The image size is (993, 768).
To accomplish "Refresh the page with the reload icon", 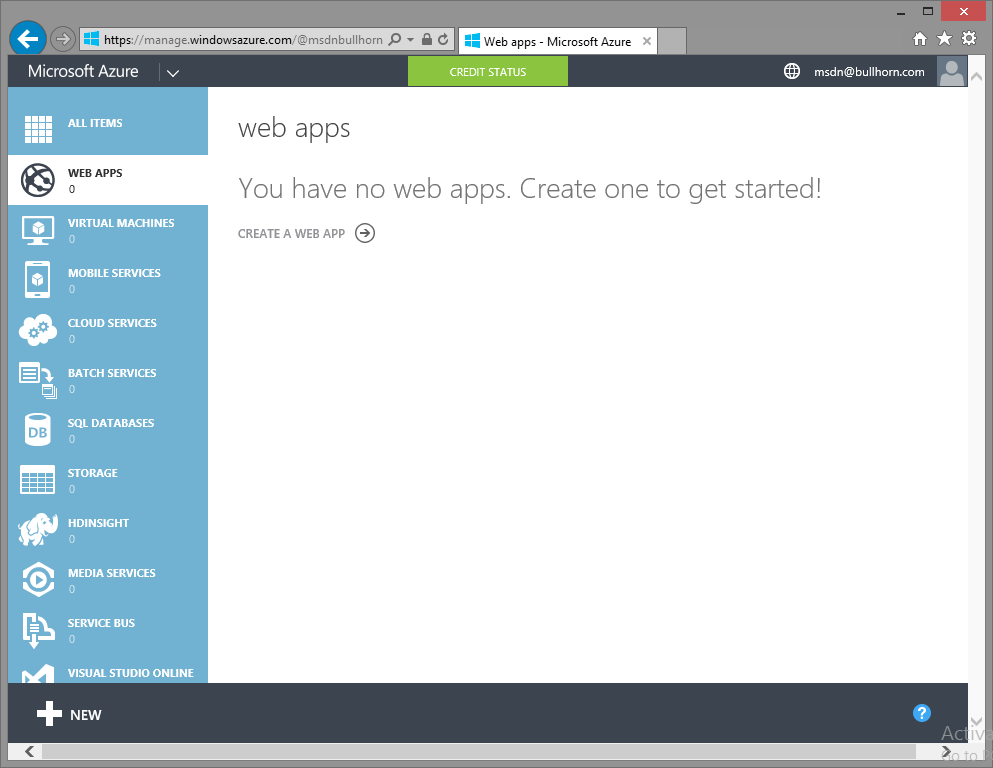I will [443, 39].
